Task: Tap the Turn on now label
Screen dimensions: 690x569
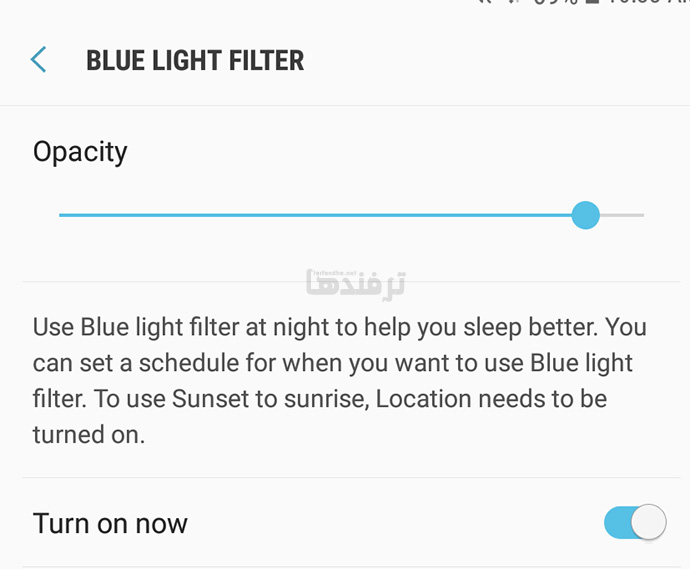Action: point(110,523)
